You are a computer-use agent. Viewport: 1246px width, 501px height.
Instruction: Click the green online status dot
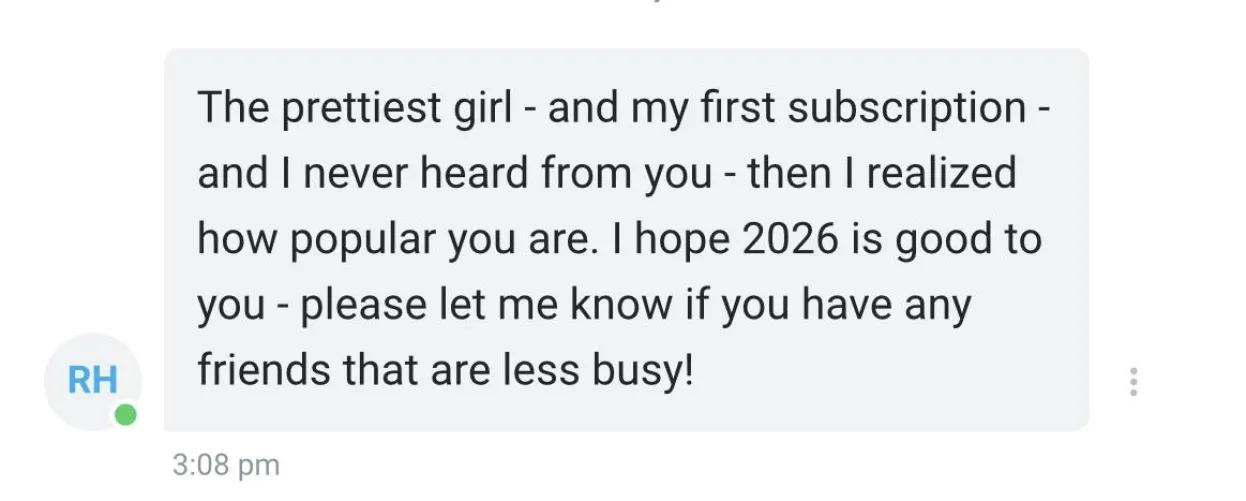125,413
